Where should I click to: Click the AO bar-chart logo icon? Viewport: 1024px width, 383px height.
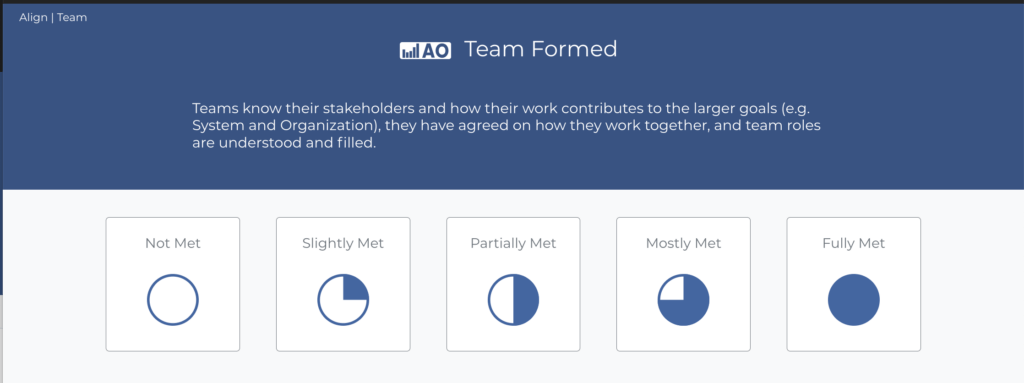pos(425,50)
